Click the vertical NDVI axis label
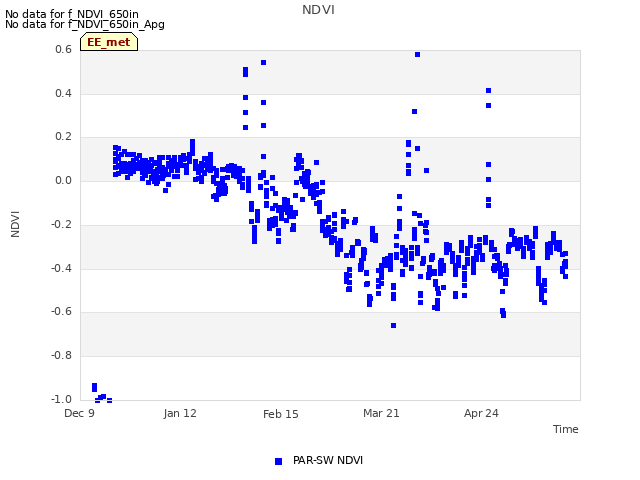The image size is (640, 480). pyautogui.click(x=15, y=224)
